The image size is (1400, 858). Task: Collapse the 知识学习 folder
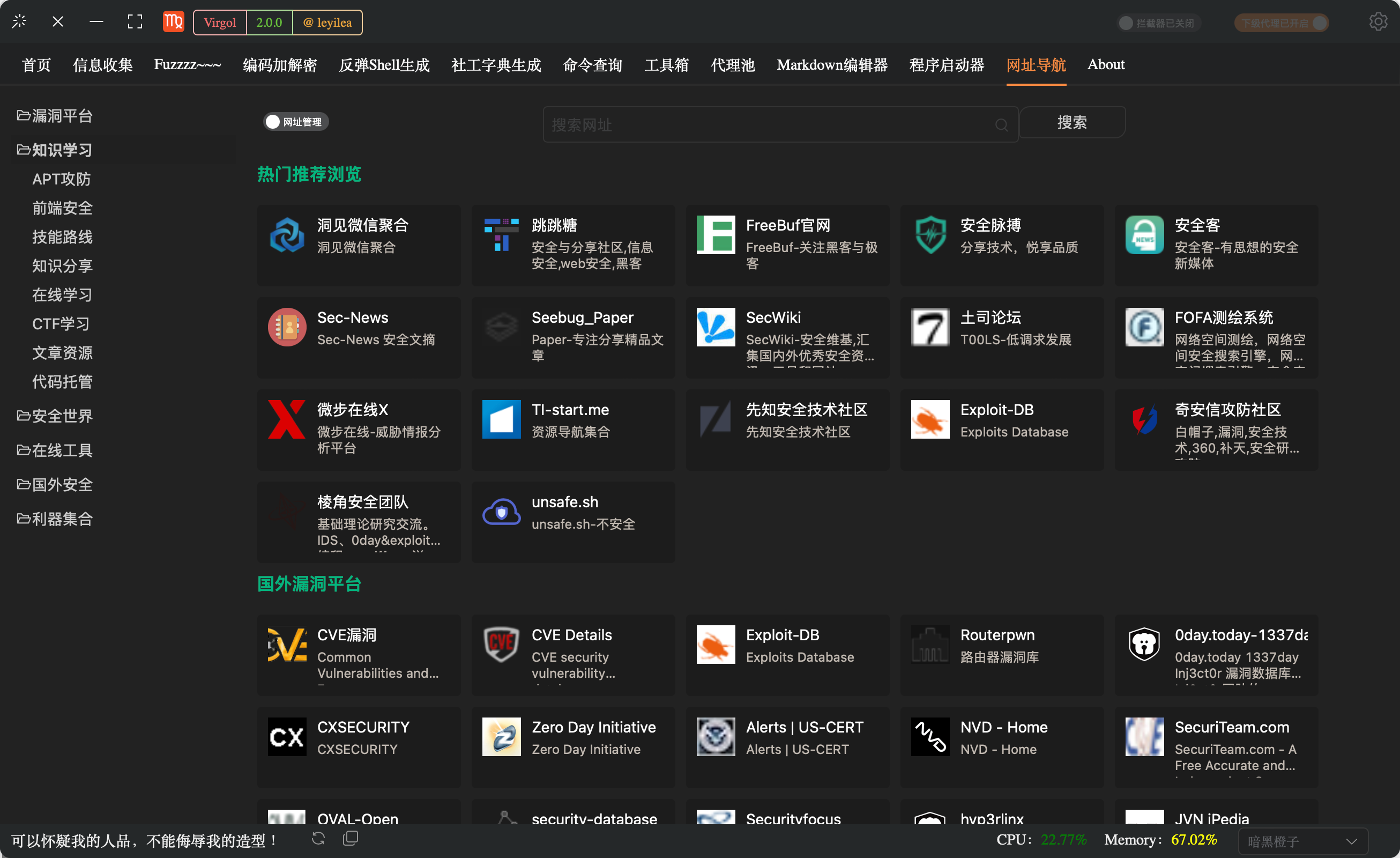click(55, 150)
